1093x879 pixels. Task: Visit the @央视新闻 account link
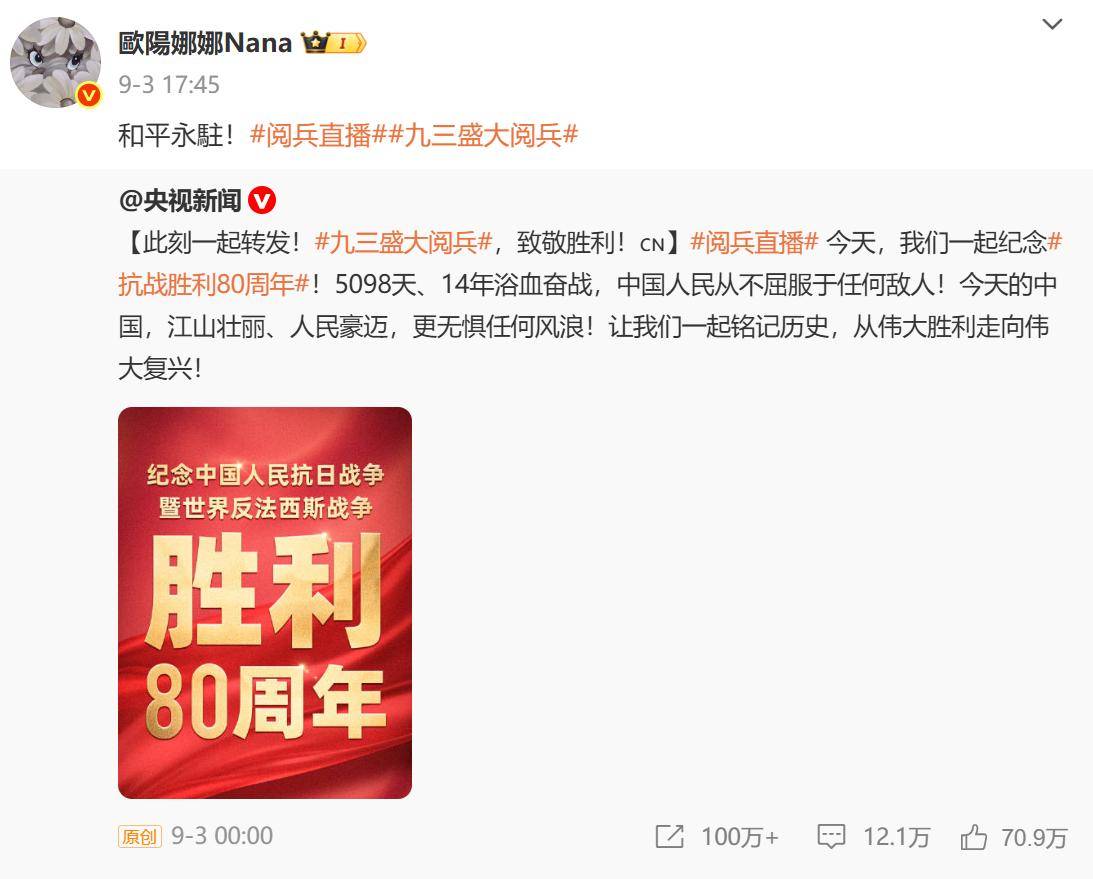(181, 201)
